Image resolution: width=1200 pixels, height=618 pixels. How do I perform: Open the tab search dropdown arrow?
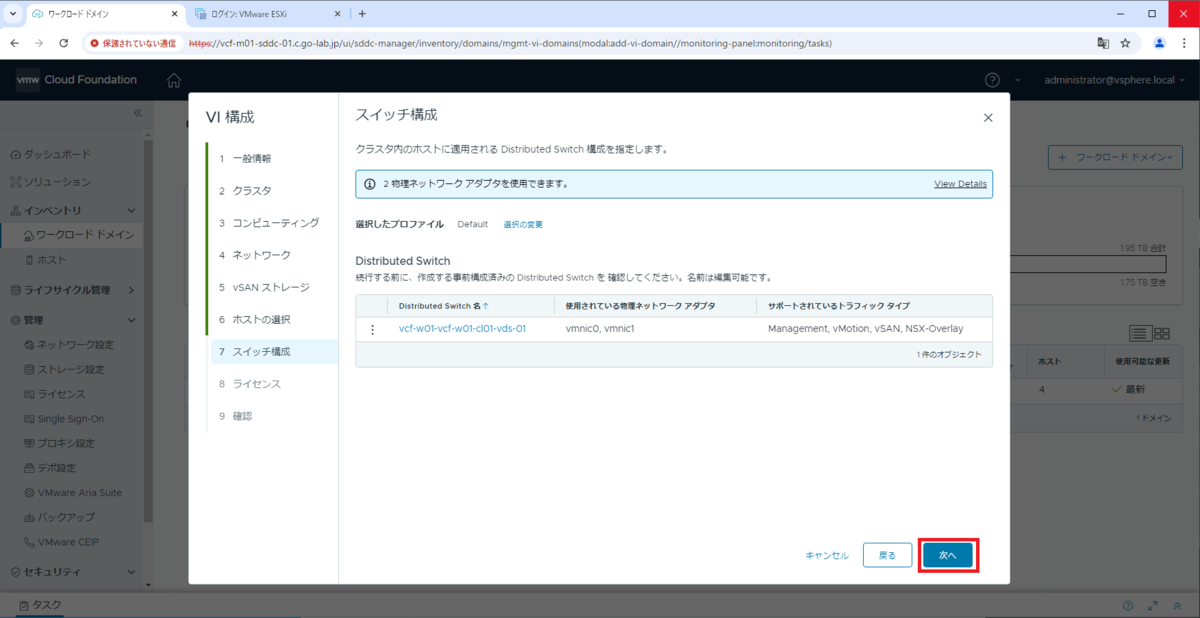coord(12,14)
